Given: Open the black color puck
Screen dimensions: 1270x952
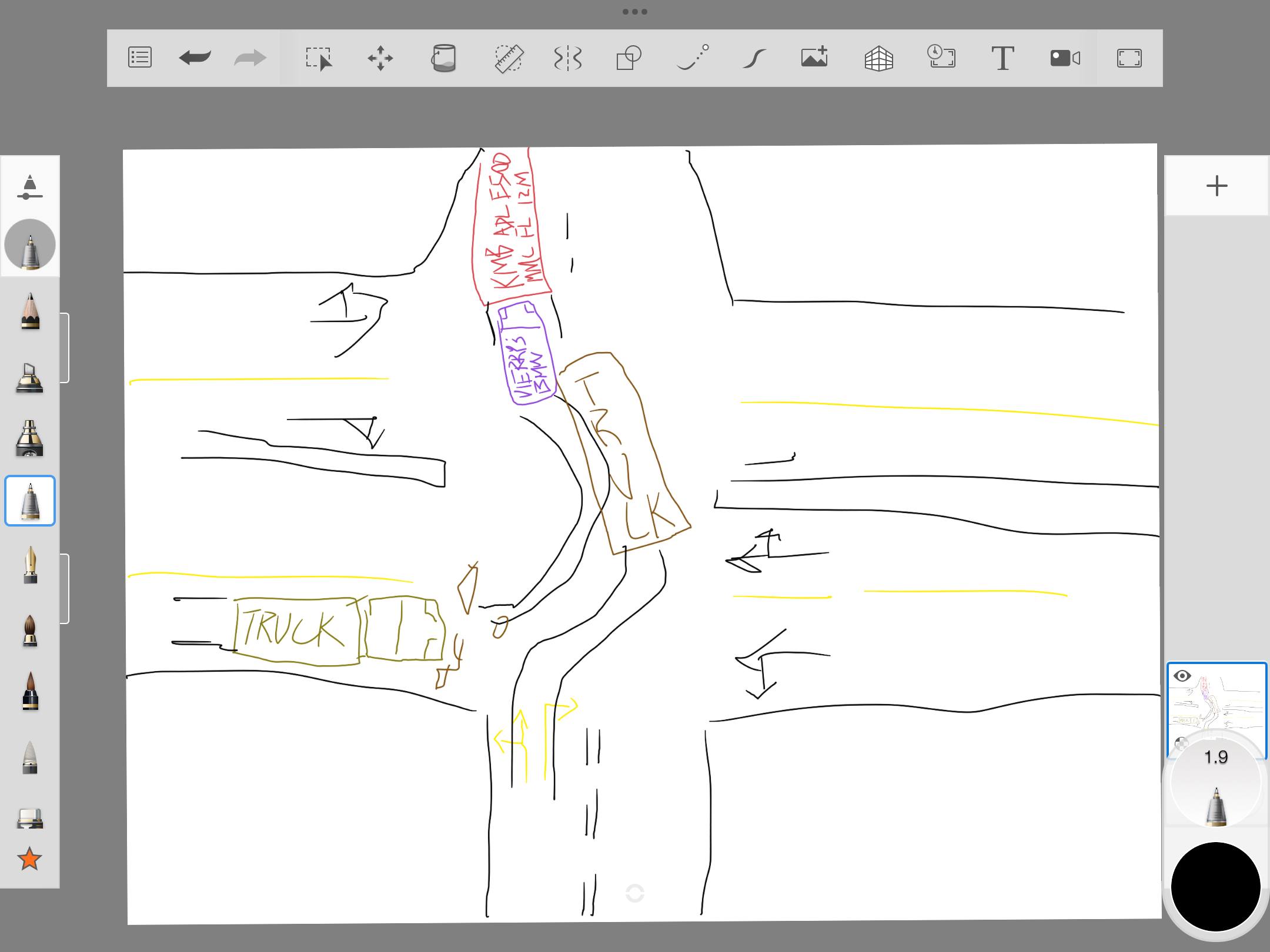Looking at the screenshot, I should (1215, 886).
